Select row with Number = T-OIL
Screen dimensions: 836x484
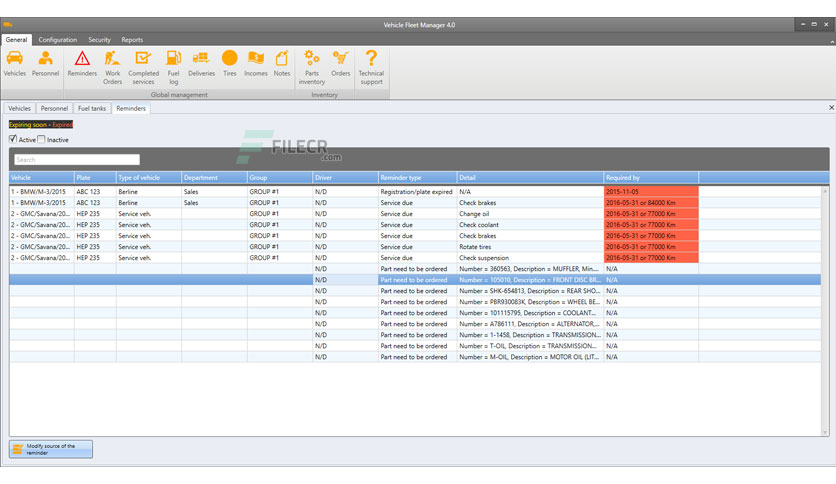[415, 346]
